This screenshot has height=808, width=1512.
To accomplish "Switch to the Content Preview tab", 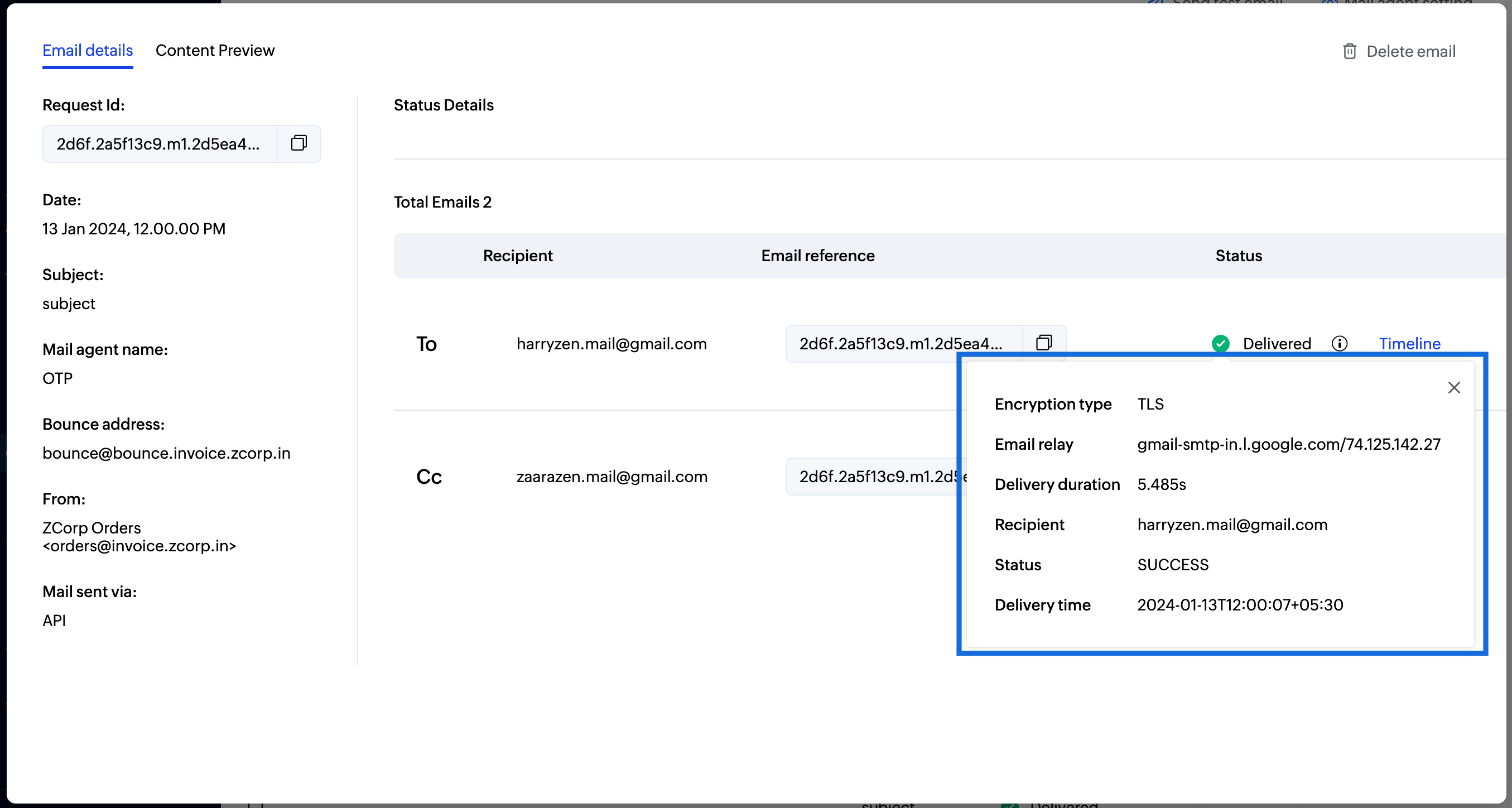I will pyautogui.click(x=215, y=50).
